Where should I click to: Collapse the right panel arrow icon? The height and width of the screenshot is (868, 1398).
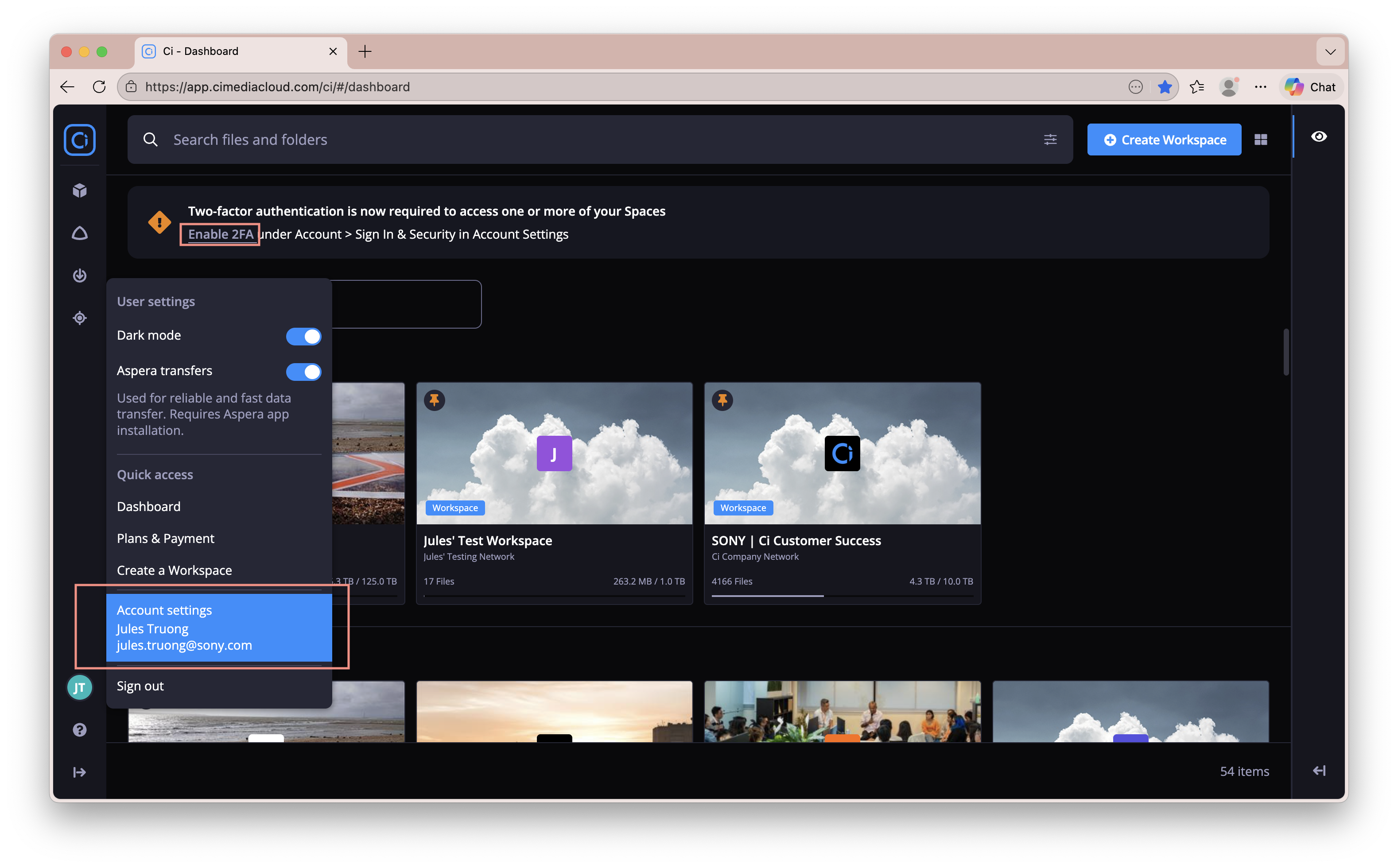coord(1319,771)
